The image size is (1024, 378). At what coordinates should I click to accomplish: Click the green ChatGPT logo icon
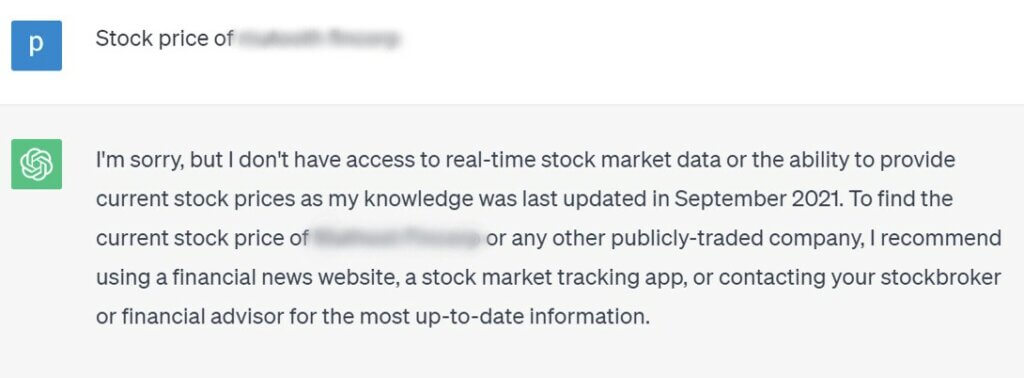[37, 164]
